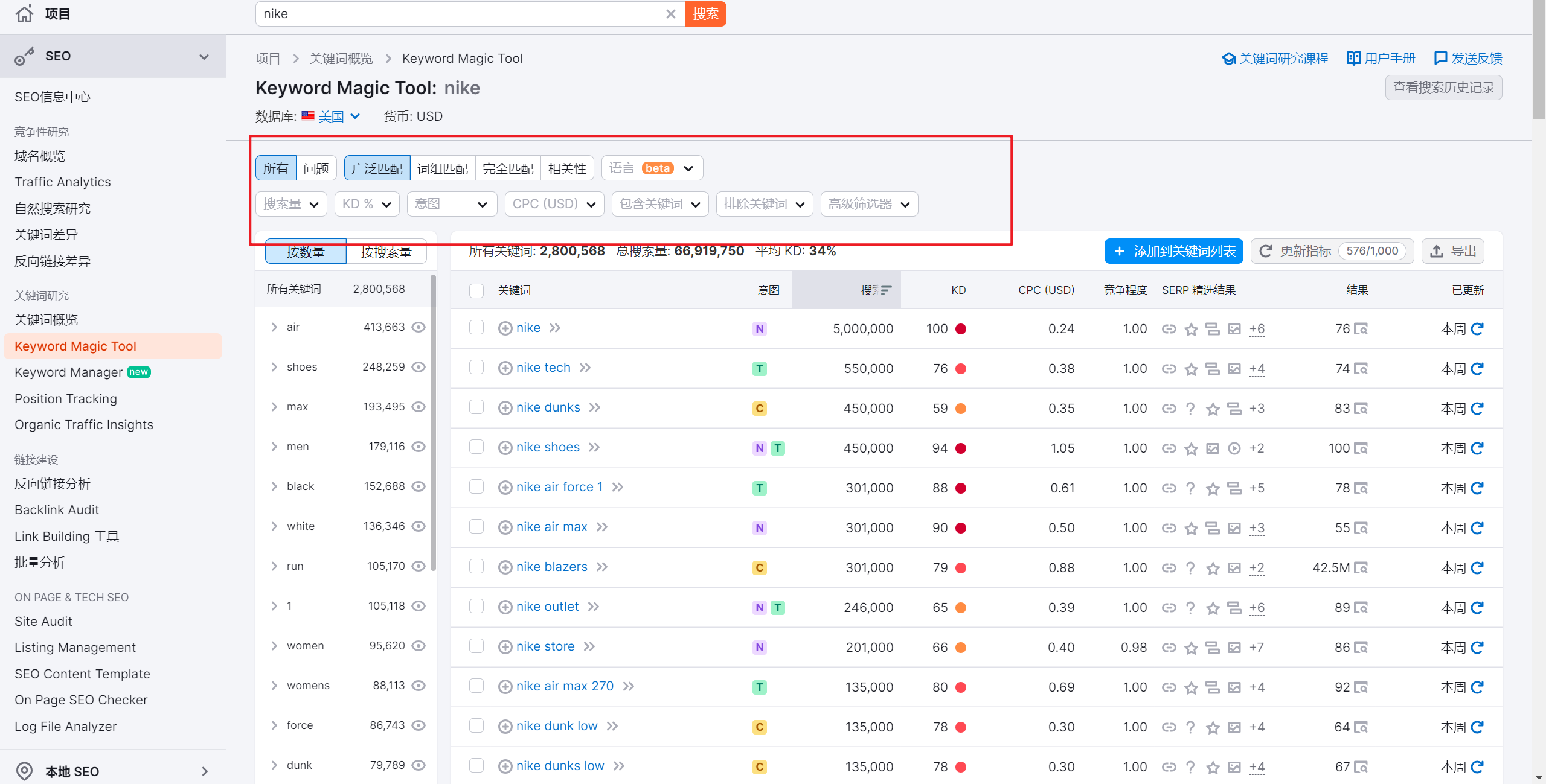Viewport: 1546px width, 784px height.
Task: Open Position Tracking in the sidebar
Action: (x=66, y=398)
